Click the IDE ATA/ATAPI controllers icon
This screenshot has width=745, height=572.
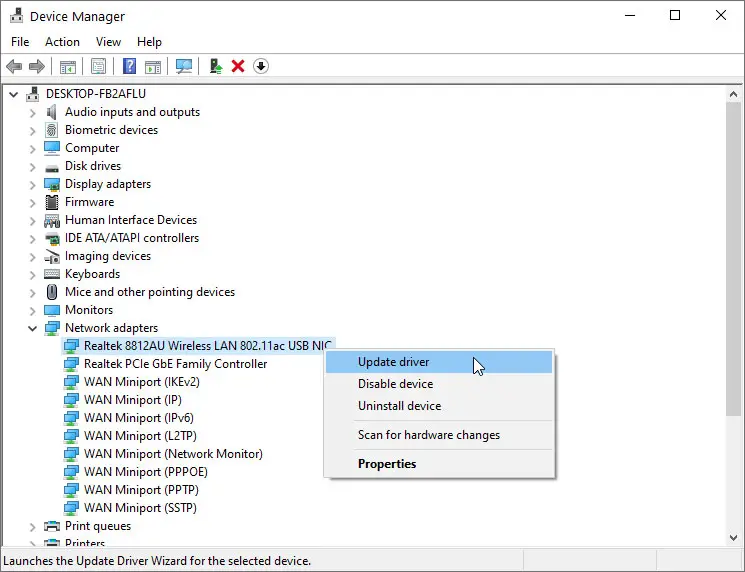[x=52, y=238]
